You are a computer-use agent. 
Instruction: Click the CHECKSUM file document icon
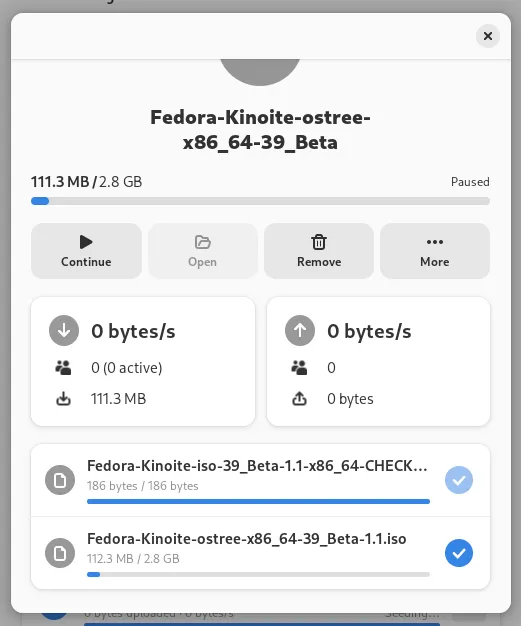(60, 480)
